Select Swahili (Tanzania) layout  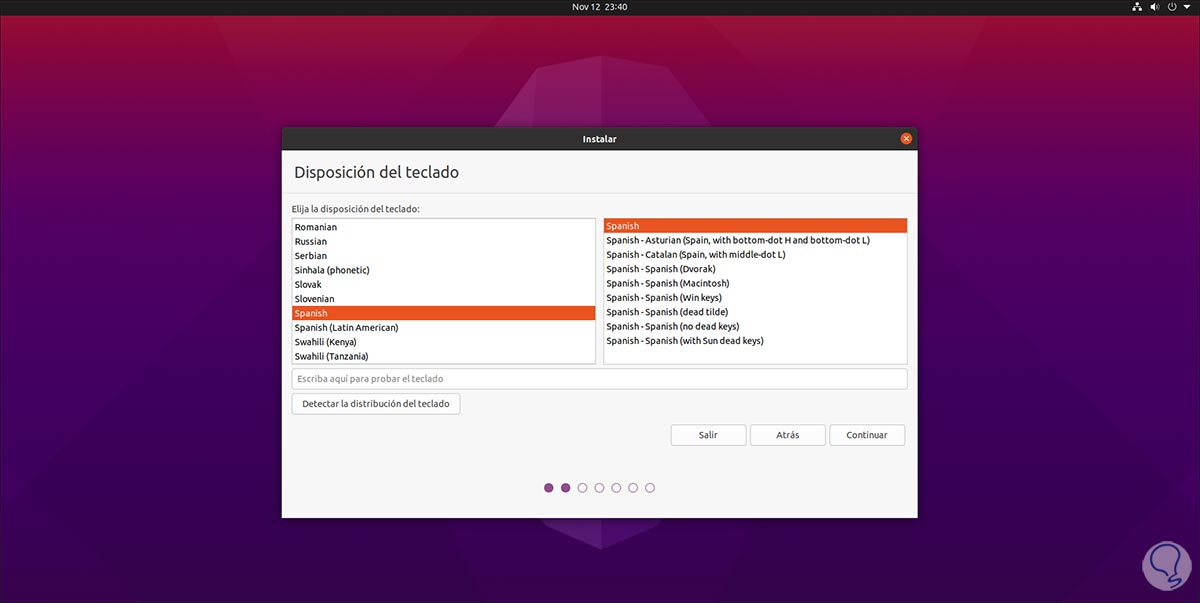[444, 356]
